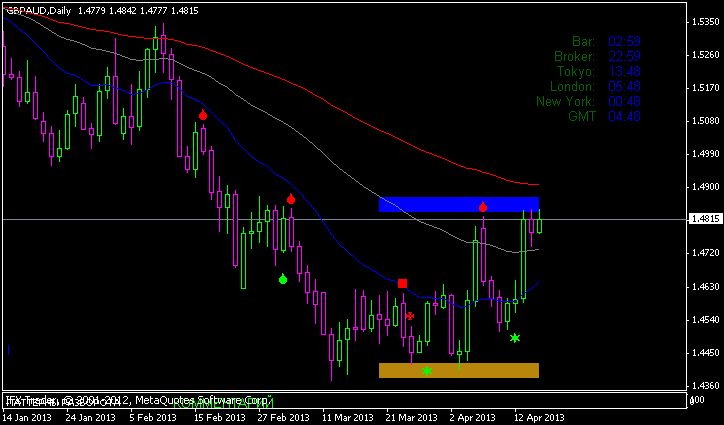Click the last green candle at the right edge

[539, 226]
